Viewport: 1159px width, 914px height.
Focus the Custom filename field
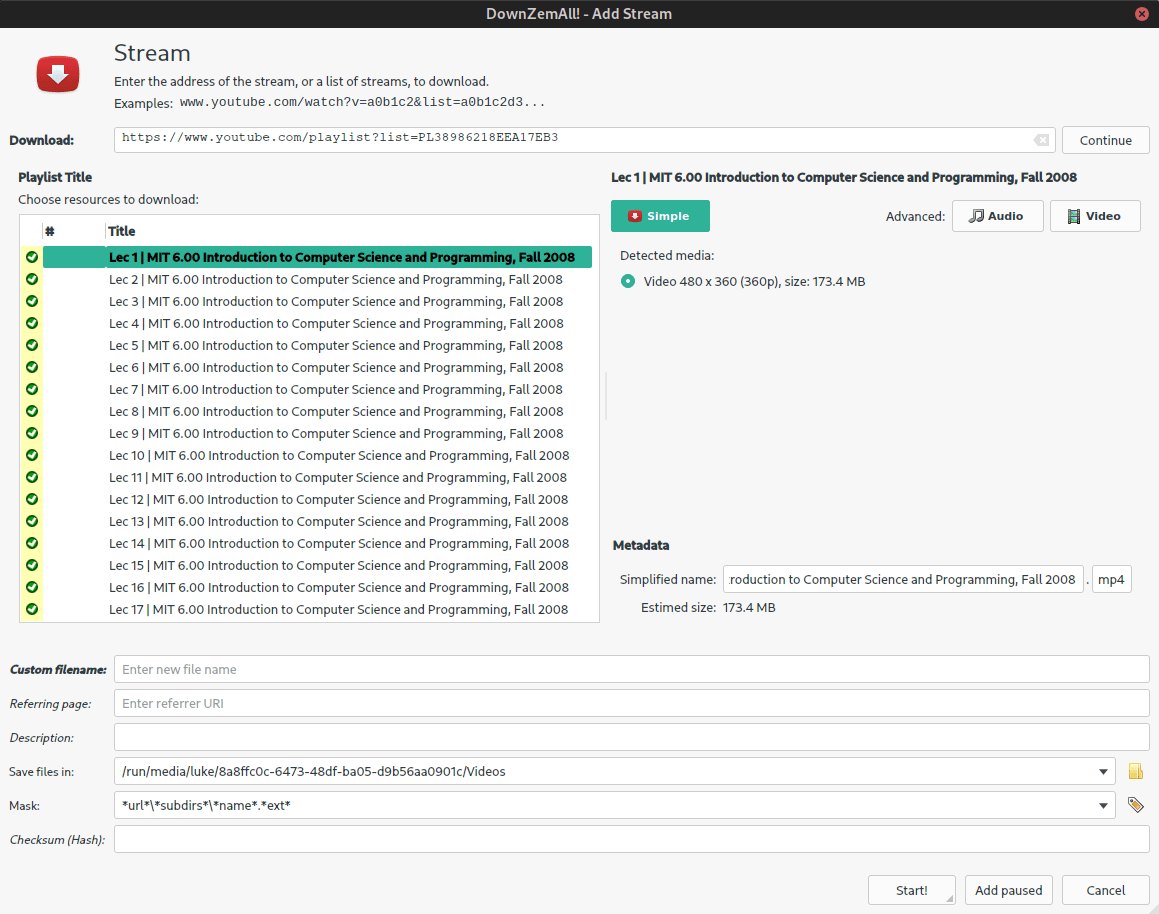coord(631,669)
